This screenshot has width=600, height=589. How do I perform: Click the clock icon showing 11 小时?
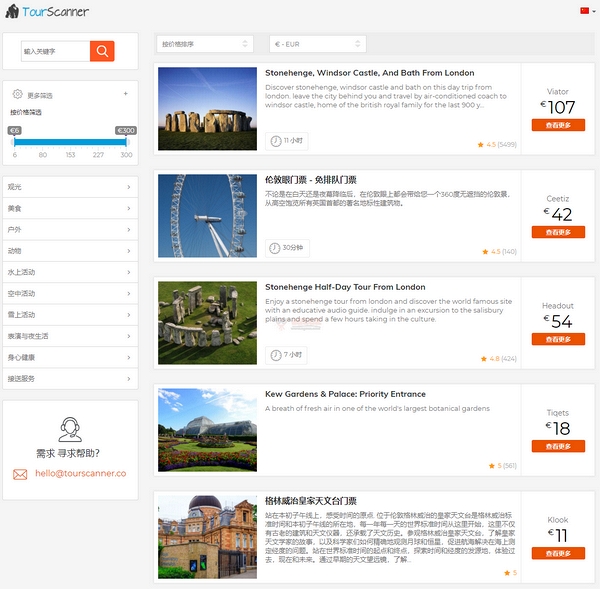click(x=276, y=141)
